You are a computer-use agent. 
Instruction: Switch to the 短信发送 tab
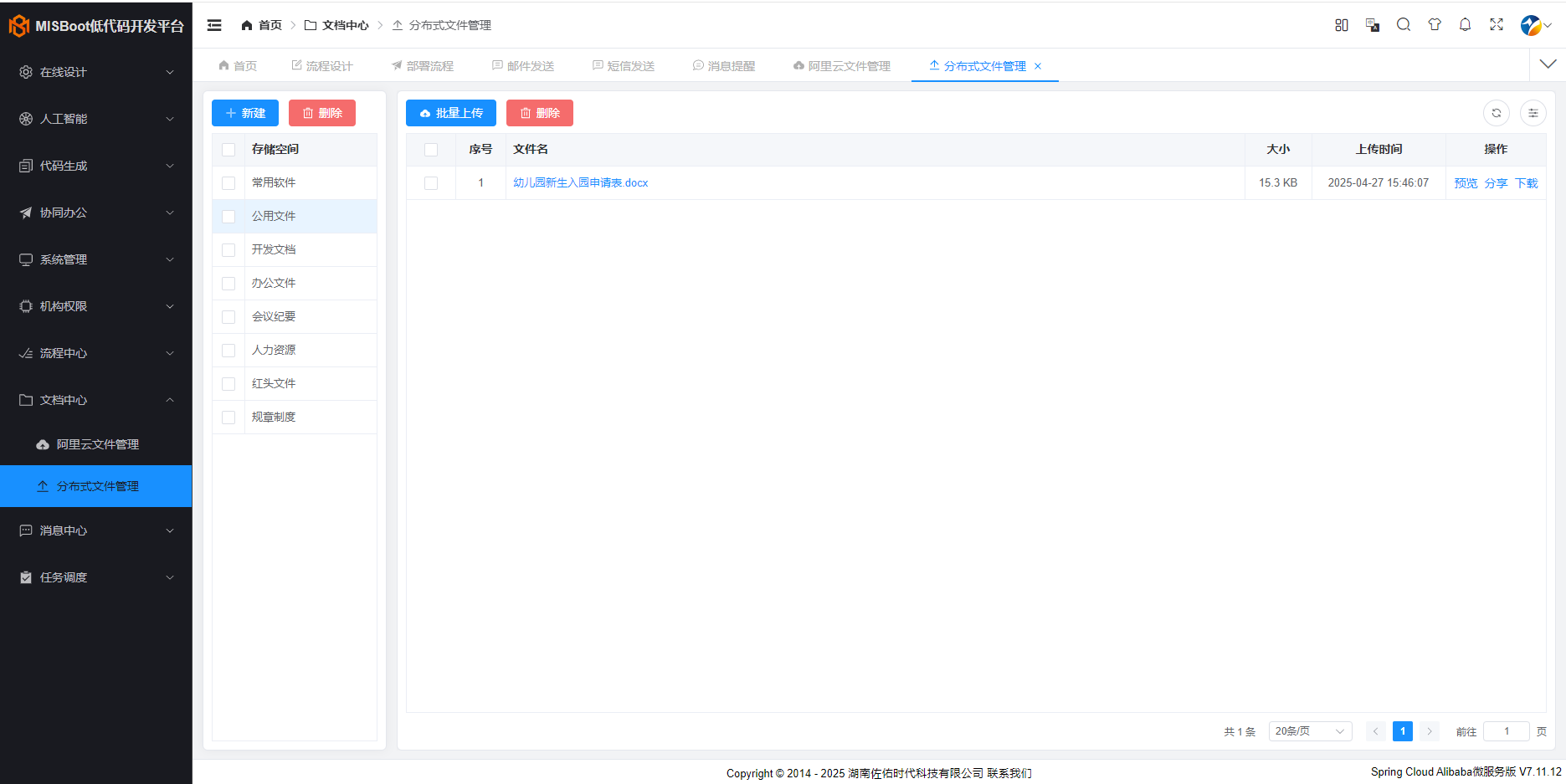pyautogui.click(x=624, y=66)
